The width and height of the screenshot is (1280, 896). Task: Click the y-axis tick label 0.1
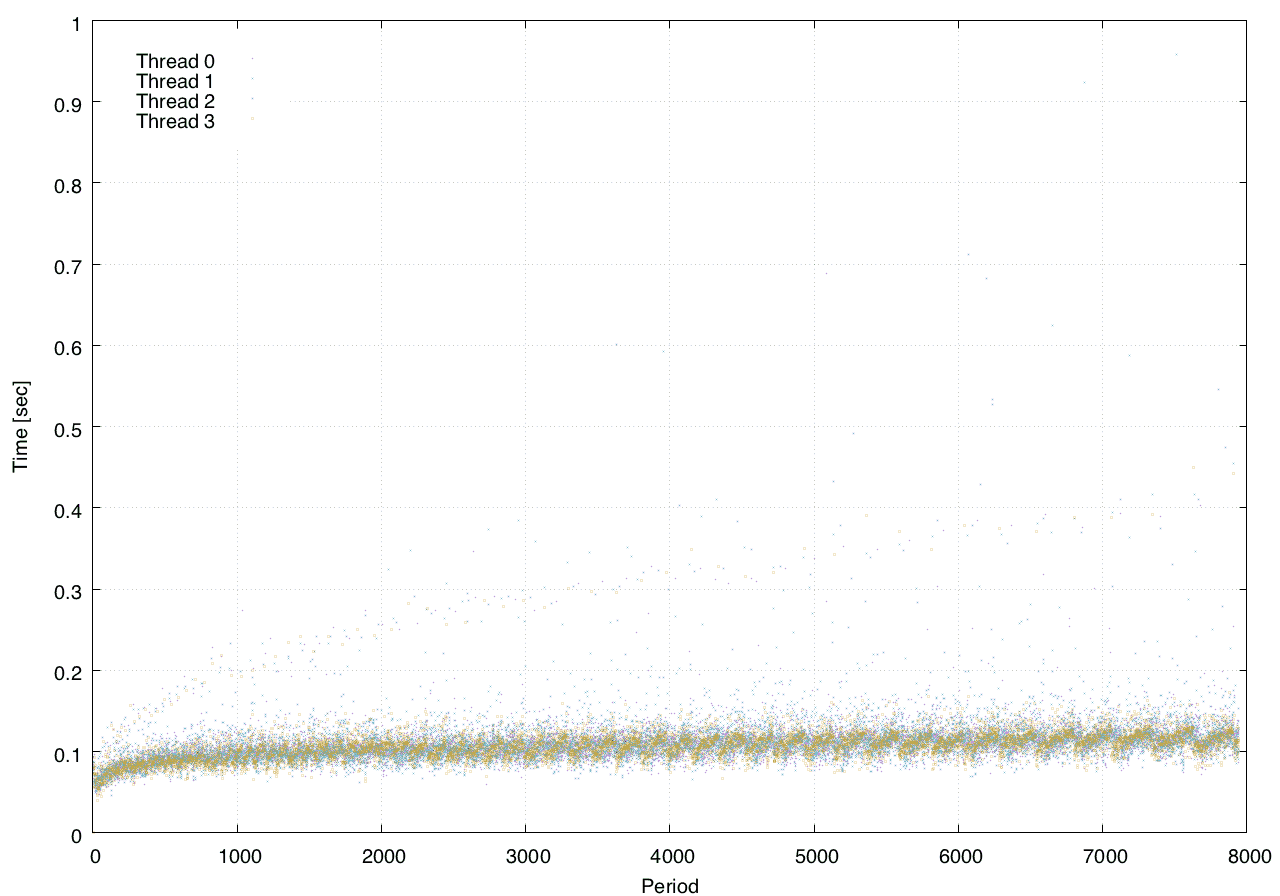70,753
